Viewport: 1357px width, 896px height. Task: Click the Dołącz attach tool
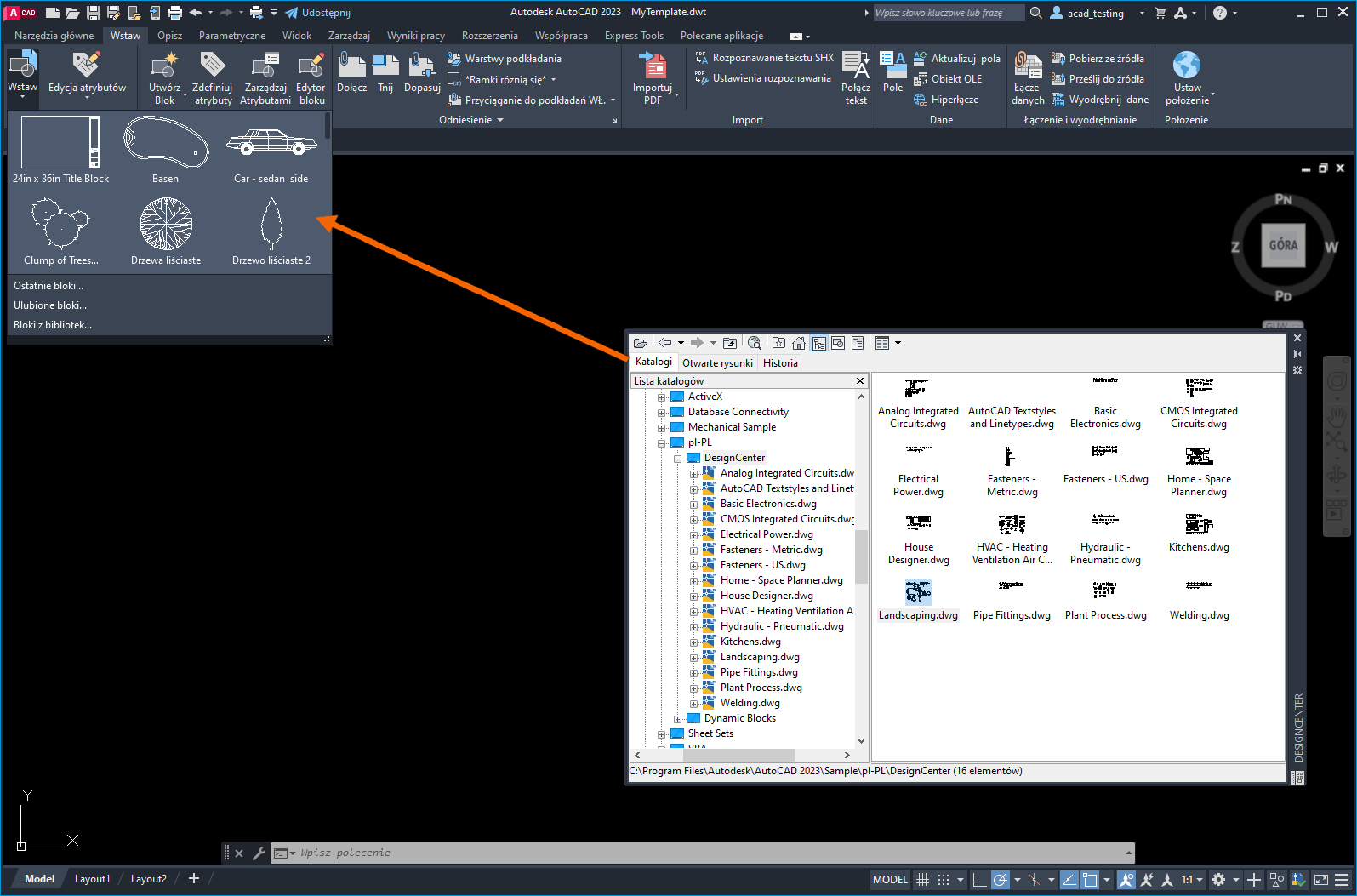(351, 73)
